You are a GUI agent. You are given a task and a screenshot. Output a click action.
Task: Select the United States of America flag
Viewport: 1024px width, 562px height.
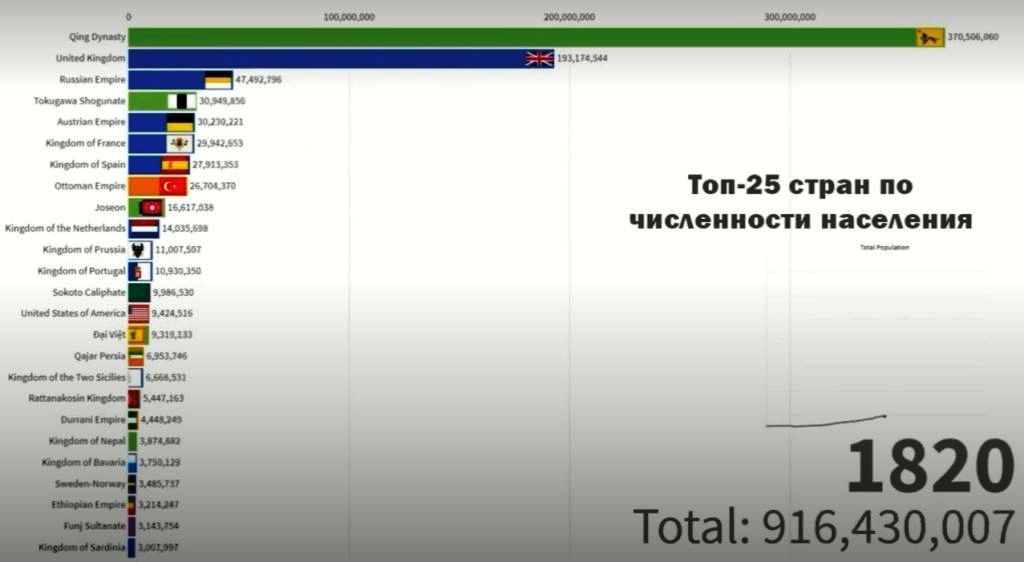coord(139,313)
